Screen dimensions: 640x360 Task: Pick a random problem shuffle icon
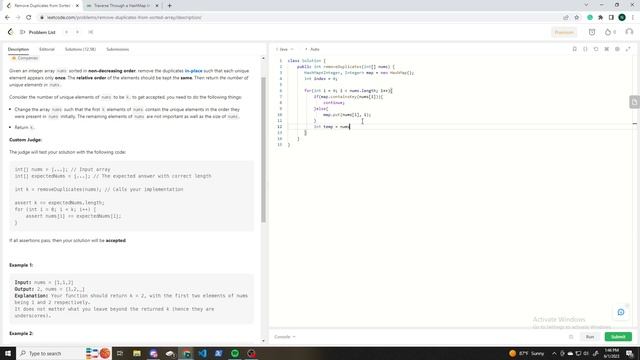coord(91,32)
